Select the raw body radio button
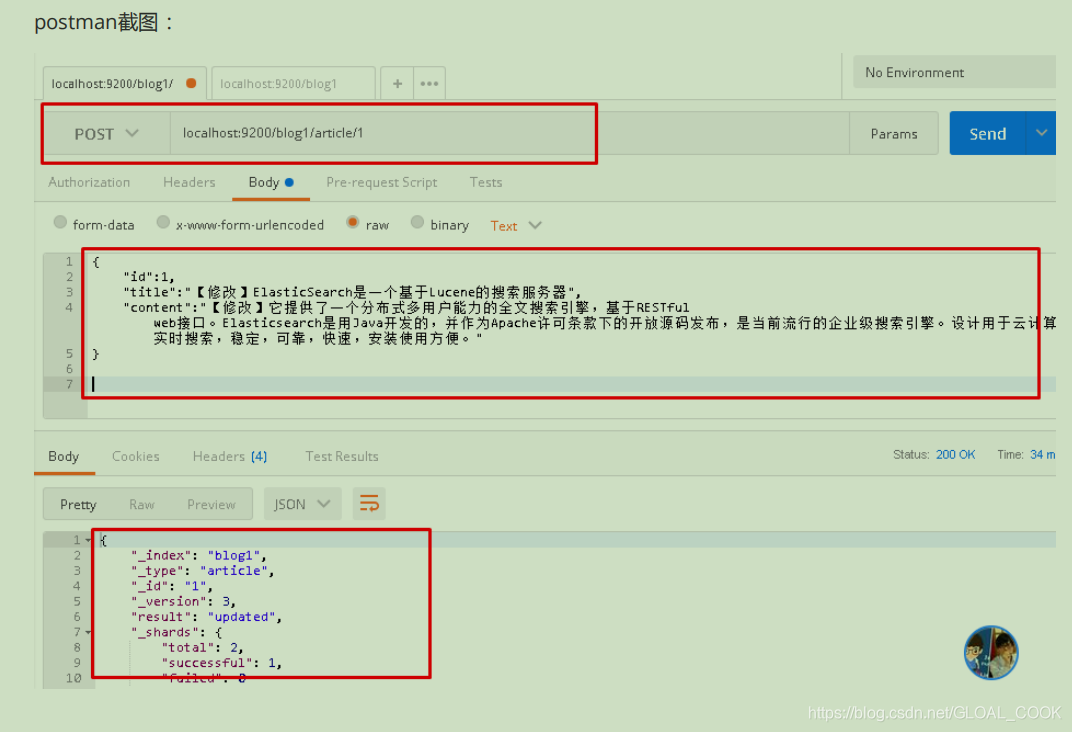Viewport: 1072px width, 732px height. coord(353,222)
